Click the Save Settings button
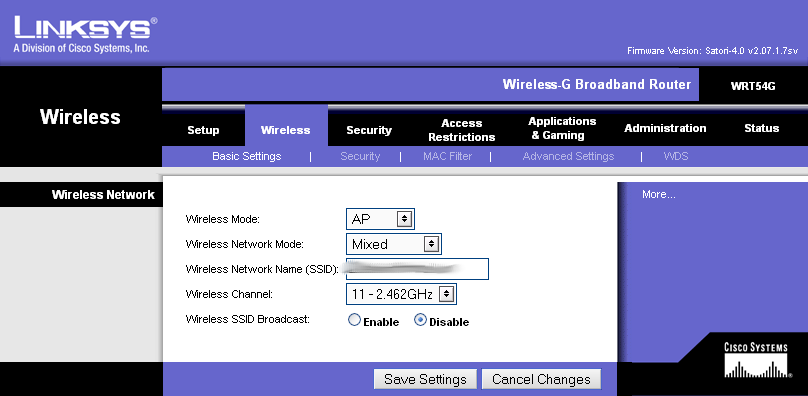This screenshot has width=808, height=396. point(425,380)
